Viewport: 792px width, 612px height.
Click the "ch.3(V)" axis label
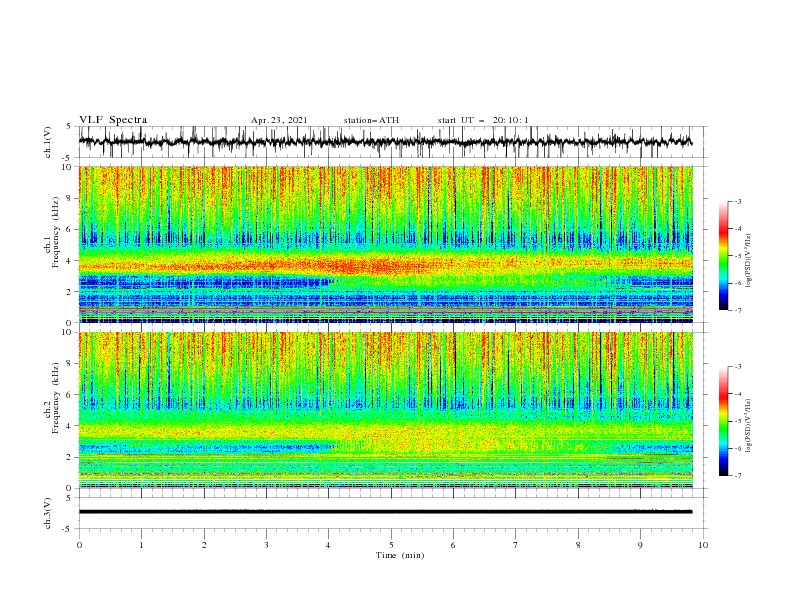click(x=48, y=513)
